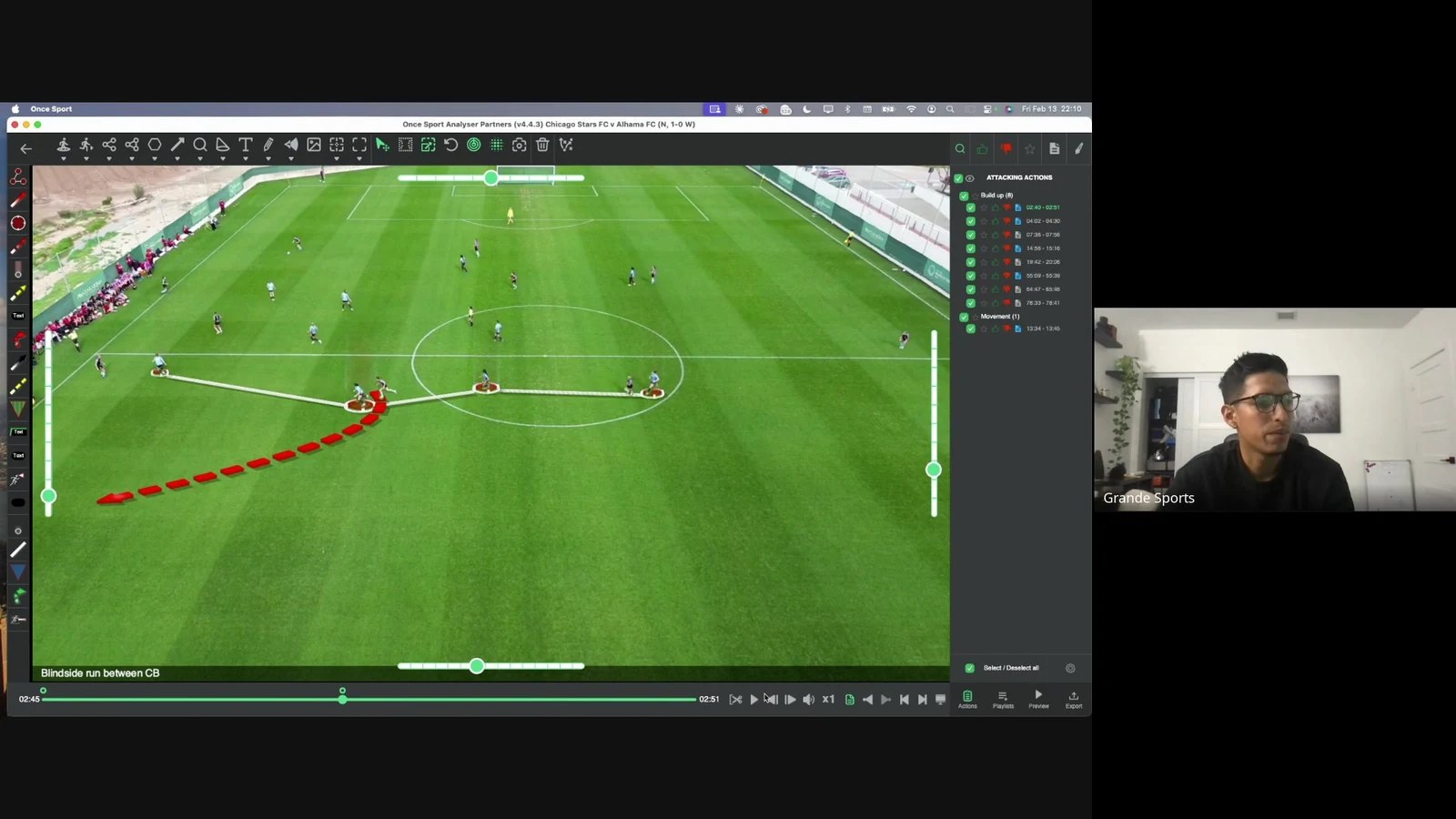Play the clip with the play button
Viewport: 1456px width, 819px height.
[x=753, y=700]
